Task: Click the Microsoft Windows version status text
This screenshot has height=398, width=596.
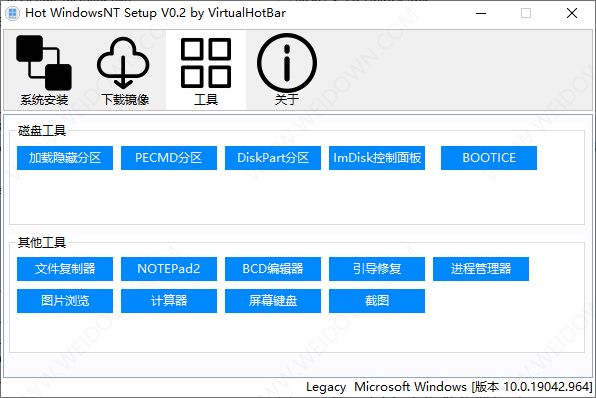Action: pyautogui.click(x=473, y=387)
